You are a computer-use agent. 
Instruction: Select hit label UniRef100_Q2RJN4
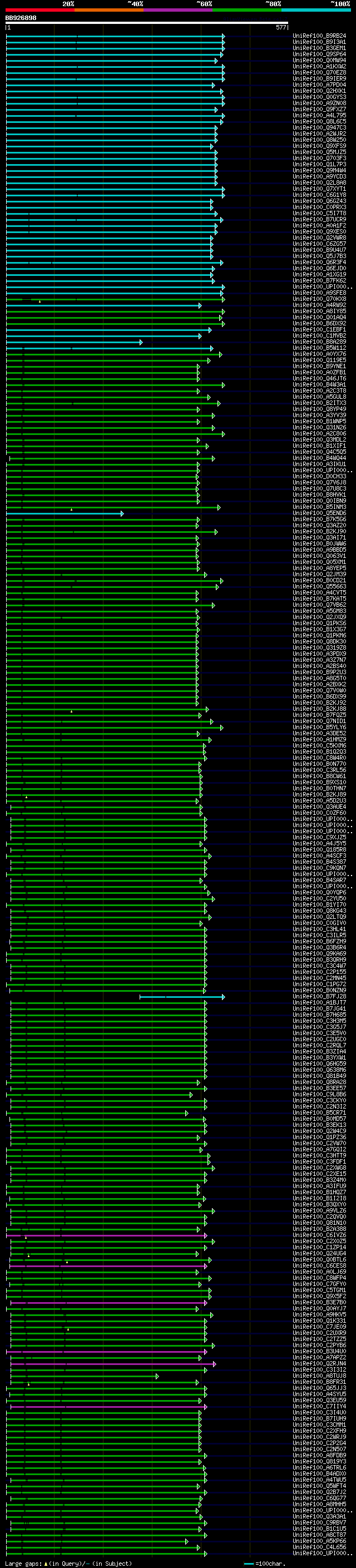tap(319, 1363)
